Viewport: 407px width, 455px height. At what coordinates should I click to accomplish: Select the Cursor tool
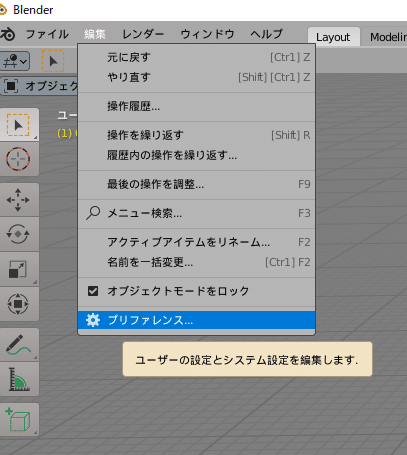coord(19,159)
